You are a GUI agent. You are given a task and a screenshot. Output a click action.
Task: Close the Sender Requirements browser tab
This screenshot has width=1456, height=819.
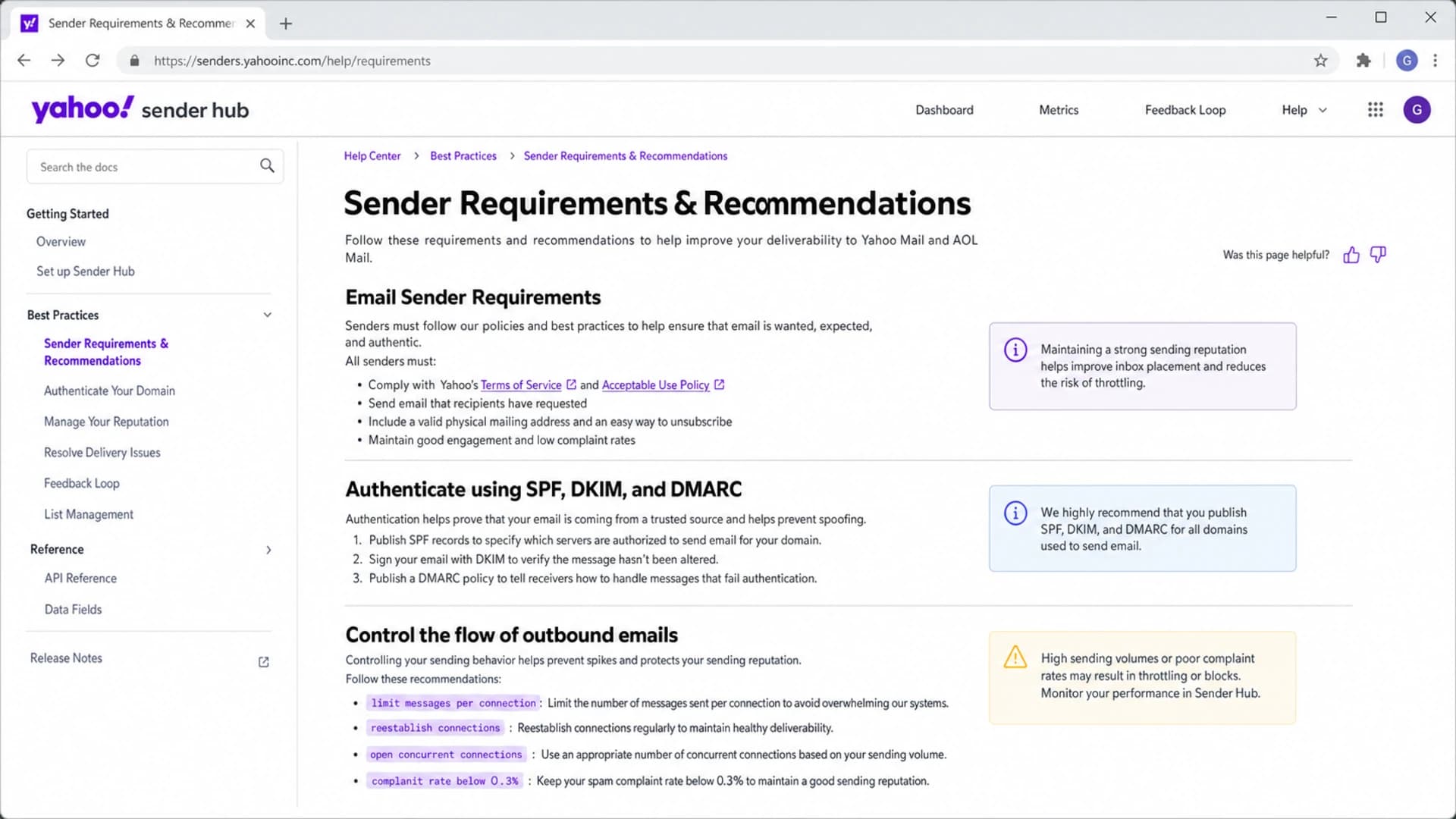point(250,24)
